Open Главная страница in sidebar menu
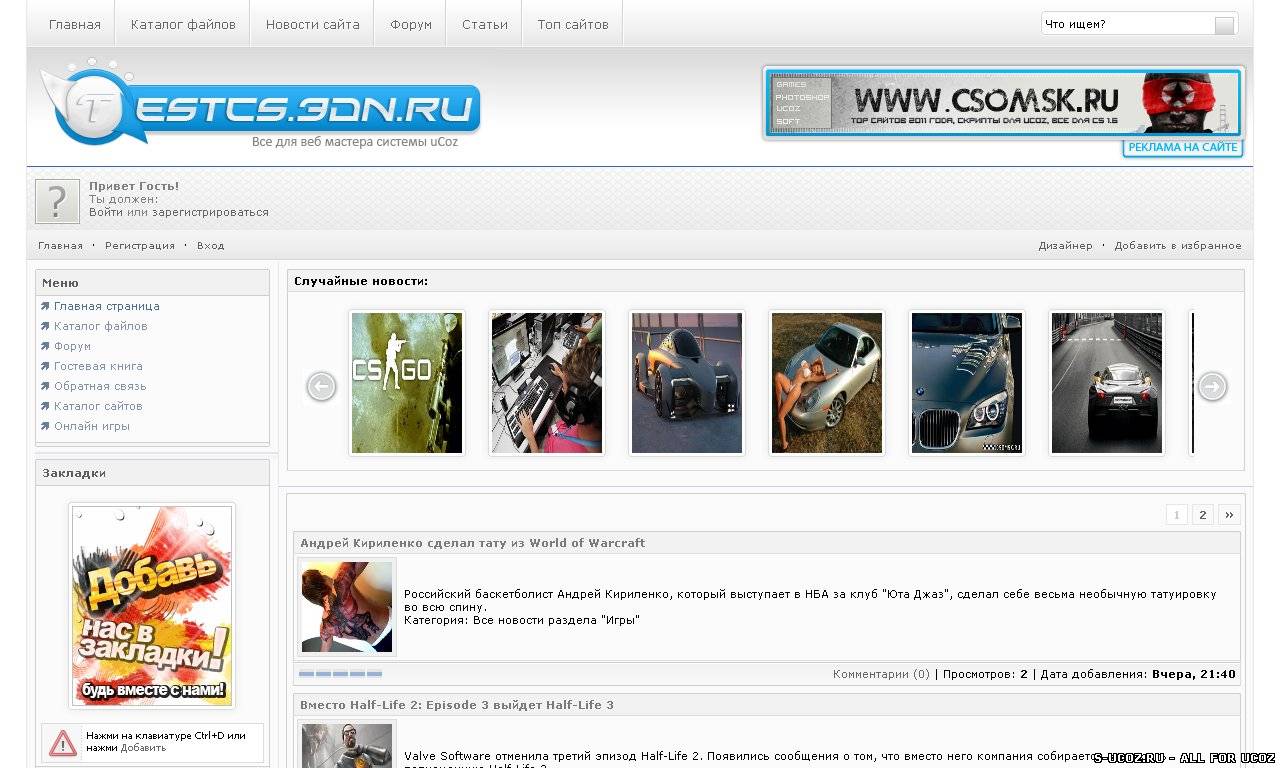1280x768 pixels. [x=107, y=306]
